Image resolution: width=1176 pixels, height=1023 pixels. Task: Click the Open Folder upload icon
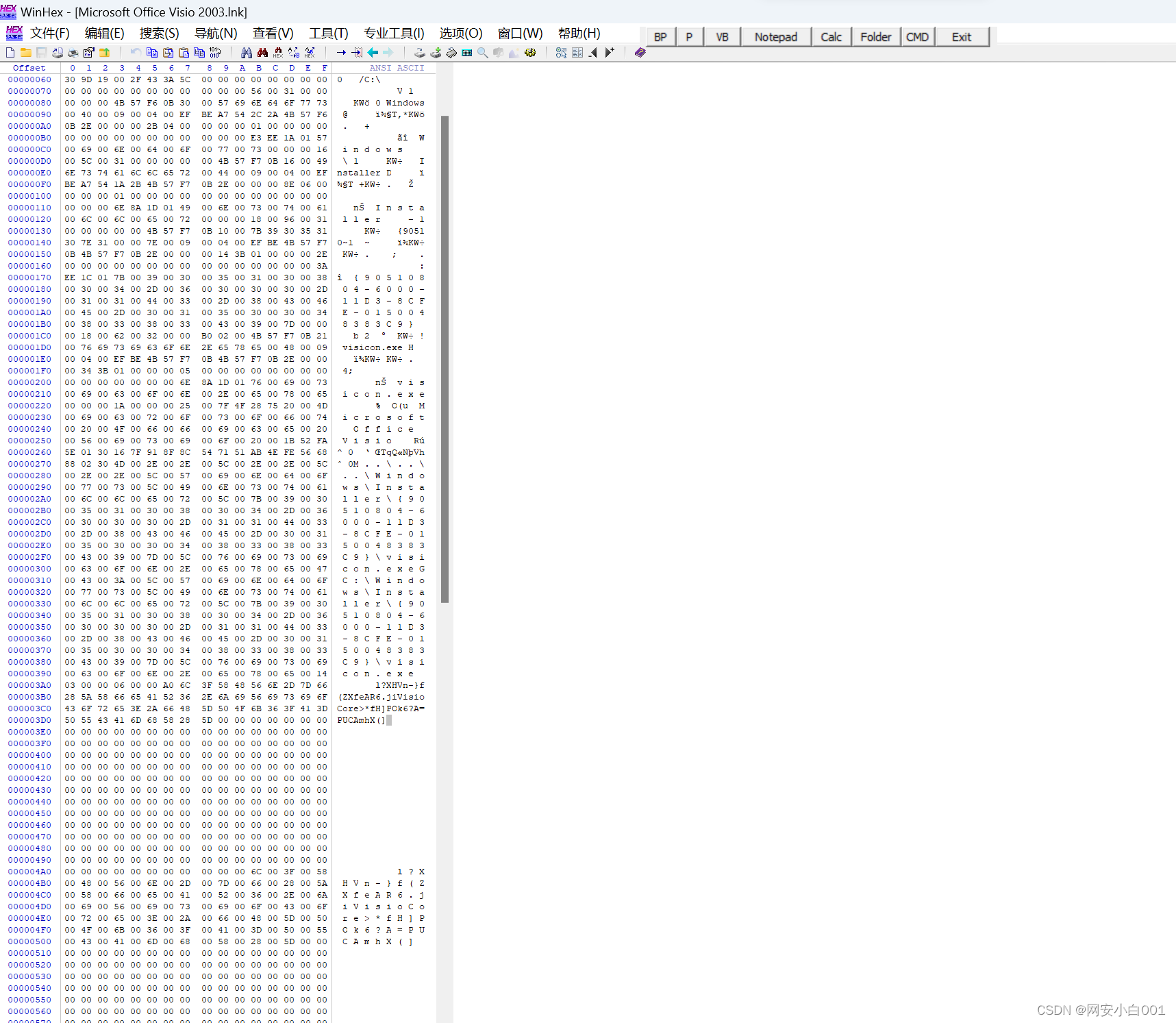[x=104, y=53]
